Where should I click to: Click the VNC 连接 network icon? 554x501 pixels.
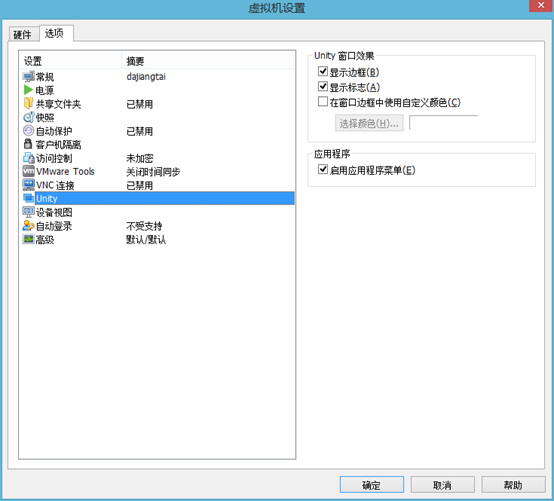29,185
